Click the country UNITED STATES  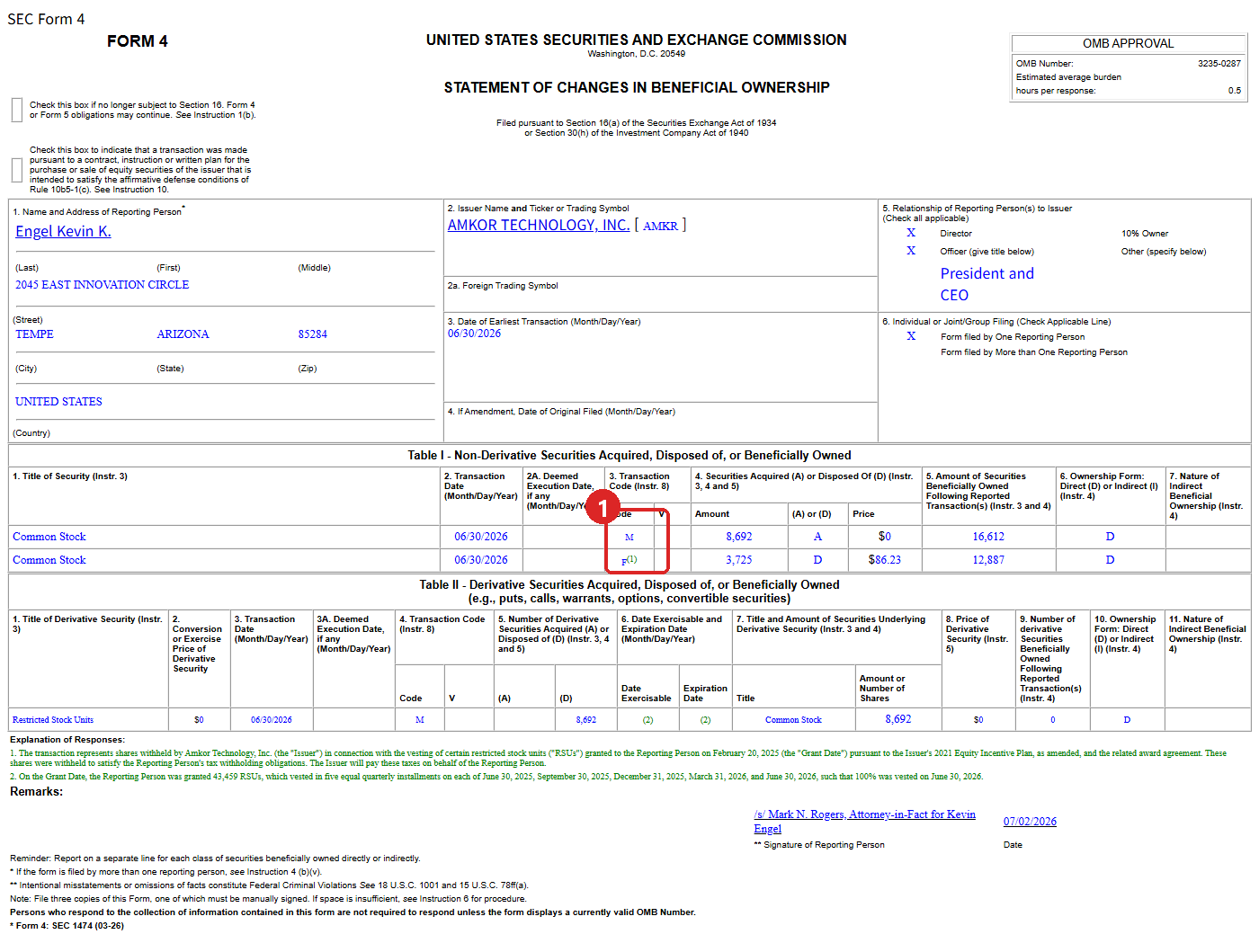pyautogui.click(x=58, y=402)
